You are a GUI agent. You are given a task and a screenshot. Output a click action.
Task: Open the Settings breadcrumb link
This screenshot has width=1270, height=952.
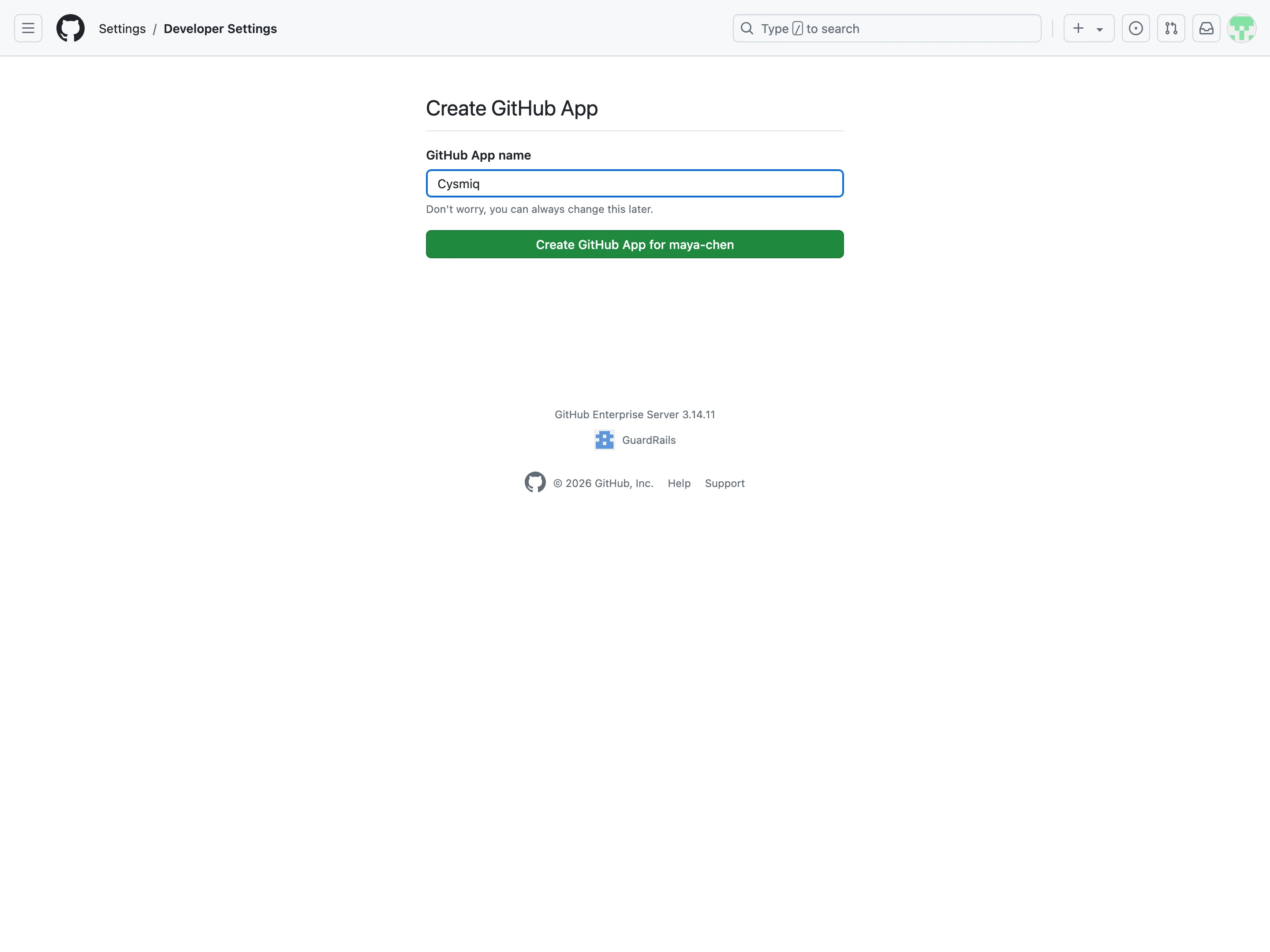click(122, 29)
